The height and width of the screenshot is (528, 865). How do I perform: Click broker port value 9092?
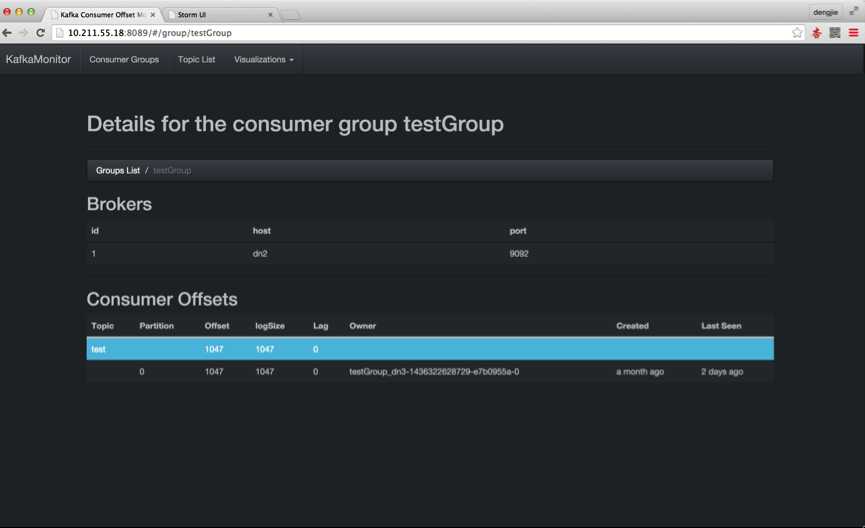[x=519, y=254]
